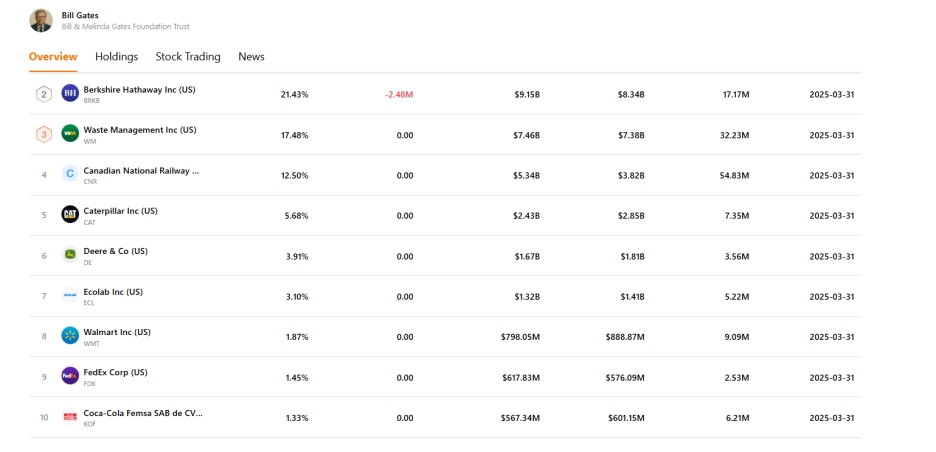Viewport: 936px width, 452px height.
Task: Open Ecolab Inc (US) stock link
Action: tap(113, 292)
